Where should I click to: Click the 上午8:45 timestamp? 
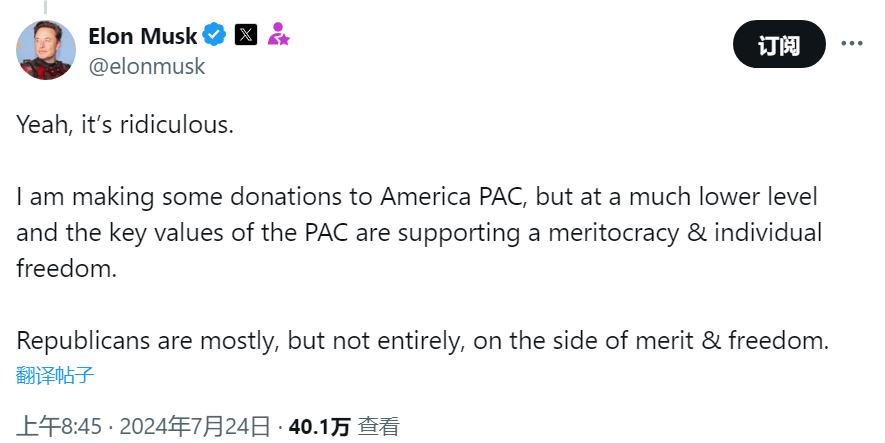60,427
